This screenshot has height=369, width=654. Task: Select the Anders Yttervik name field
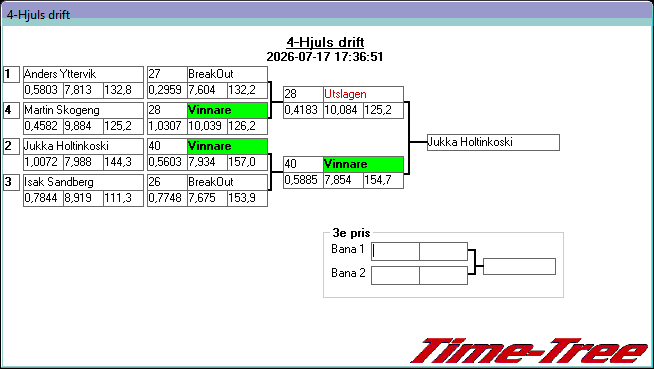83,74
